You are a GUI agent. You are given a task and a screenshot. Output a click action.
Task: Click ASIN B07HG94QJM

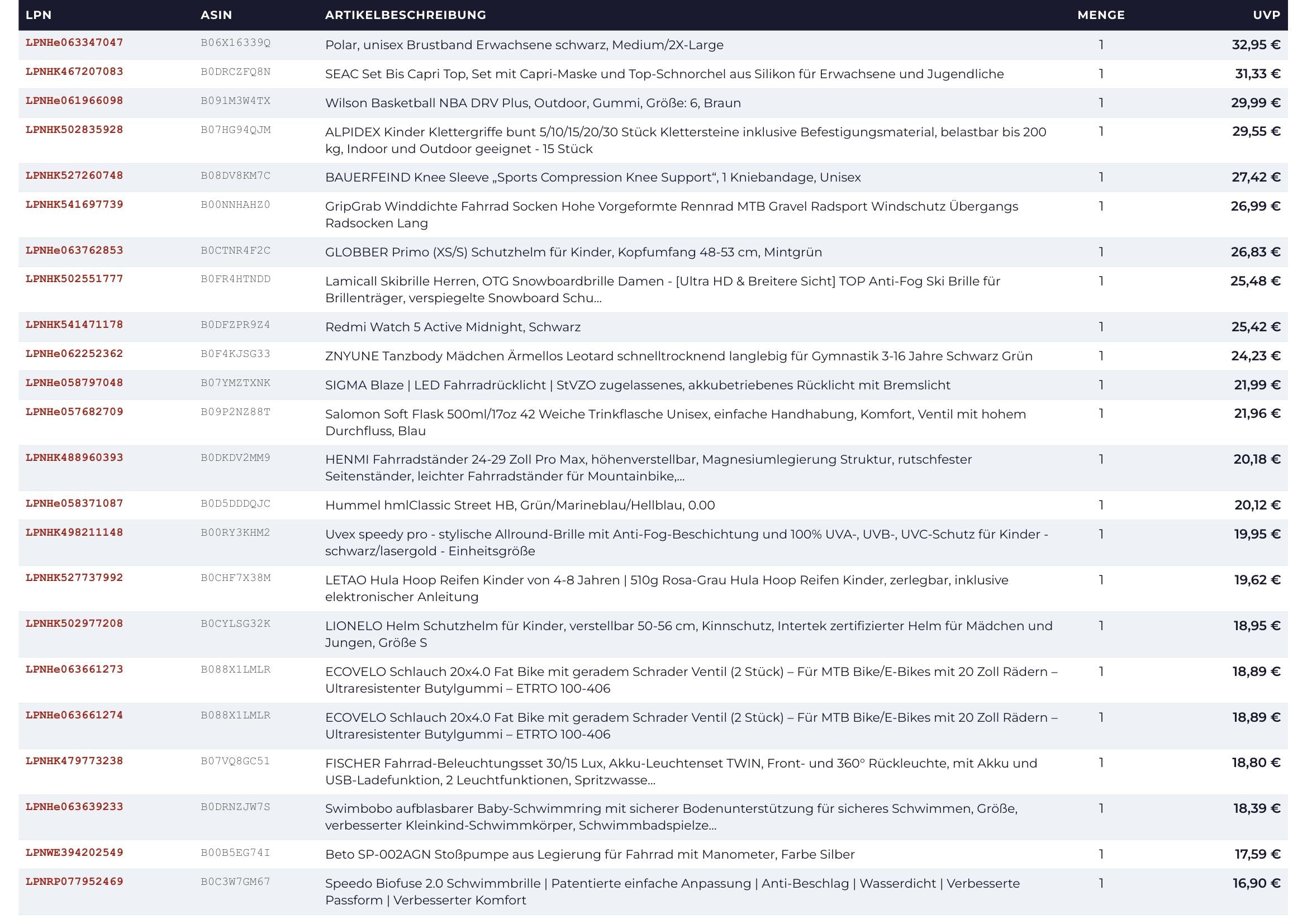pos(236,130)
